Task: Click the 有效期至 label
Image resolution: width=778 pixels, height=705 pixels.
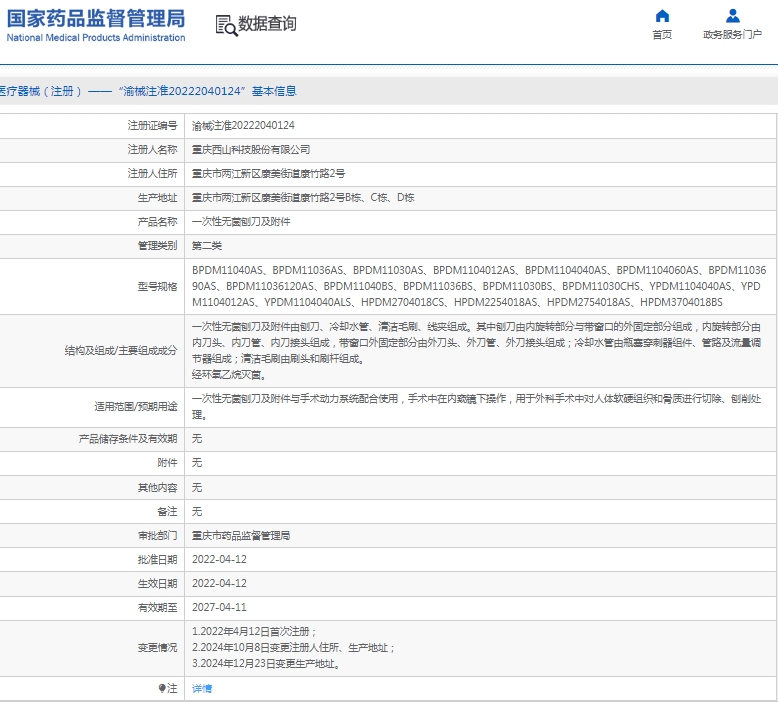Action: (157, 607)
